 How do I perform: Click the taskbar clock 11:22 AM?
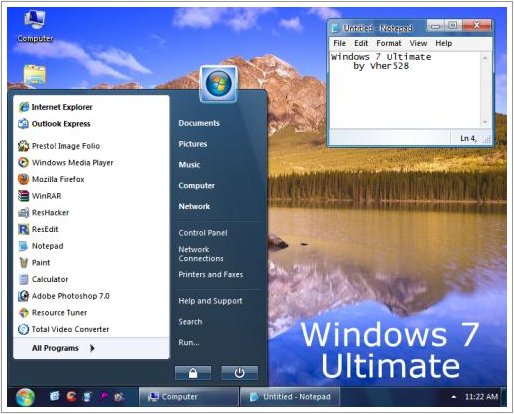pos(481,397)
